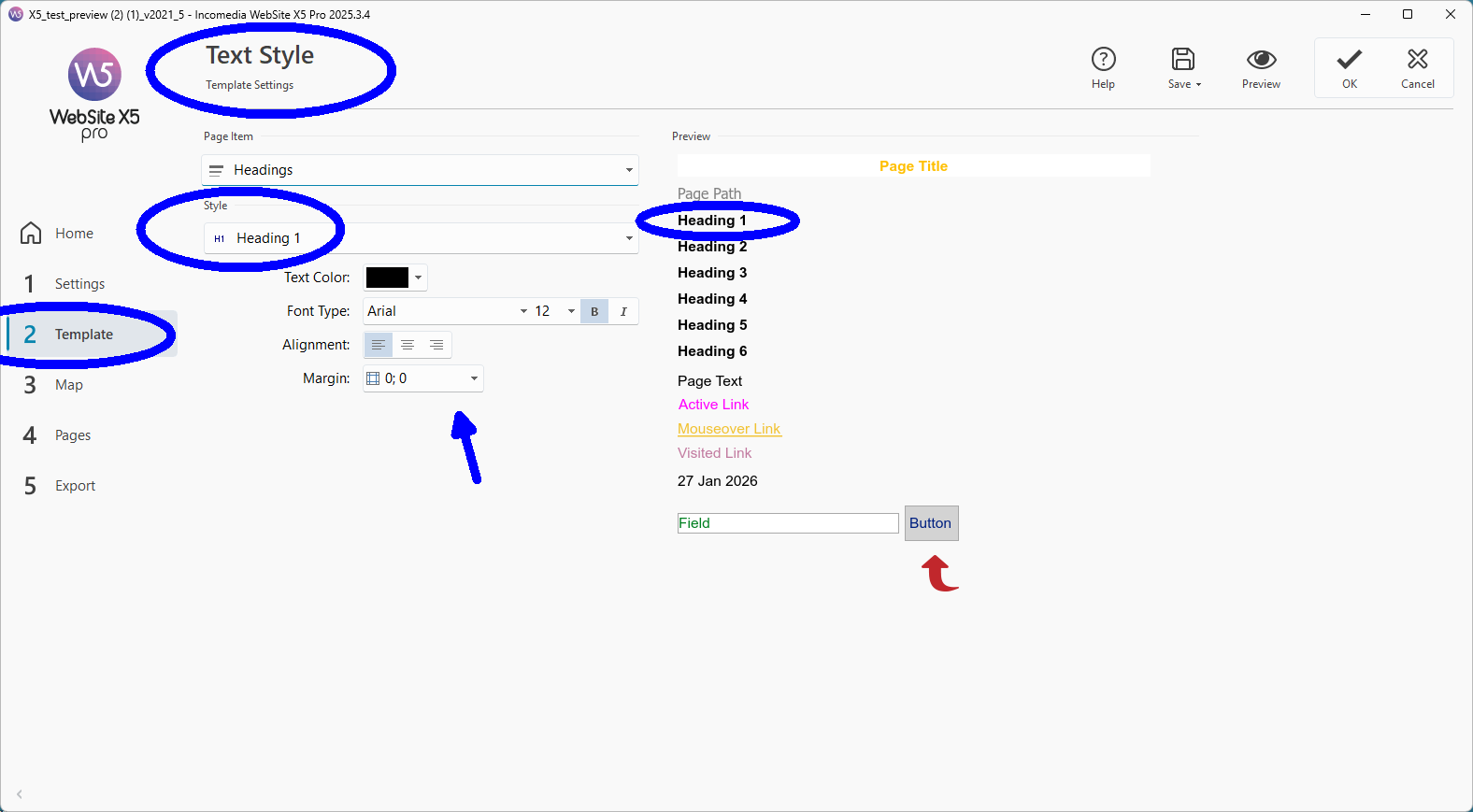Enable left text alignment
This screenshot has height=812, width=1473.
coord(378,345)
